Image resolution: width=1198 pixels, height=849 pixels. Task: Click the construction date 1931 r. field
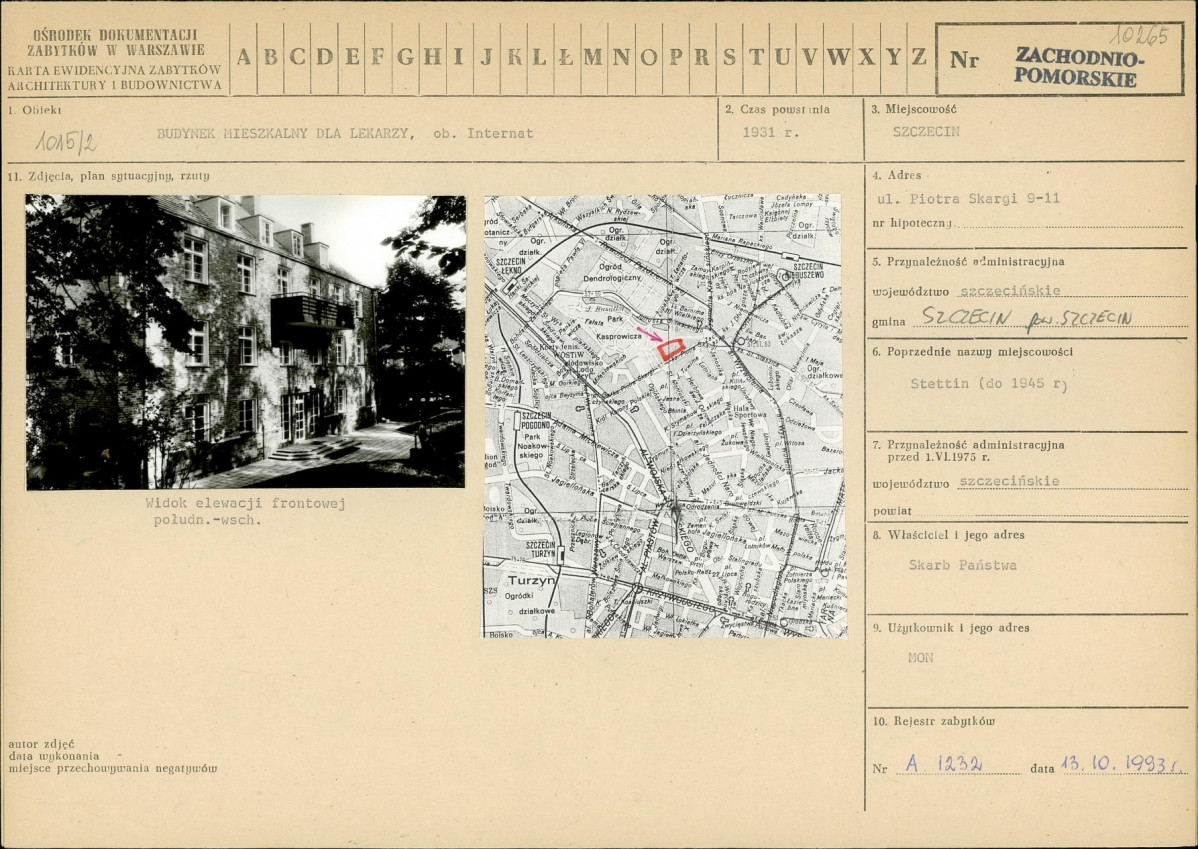(770, 132)
